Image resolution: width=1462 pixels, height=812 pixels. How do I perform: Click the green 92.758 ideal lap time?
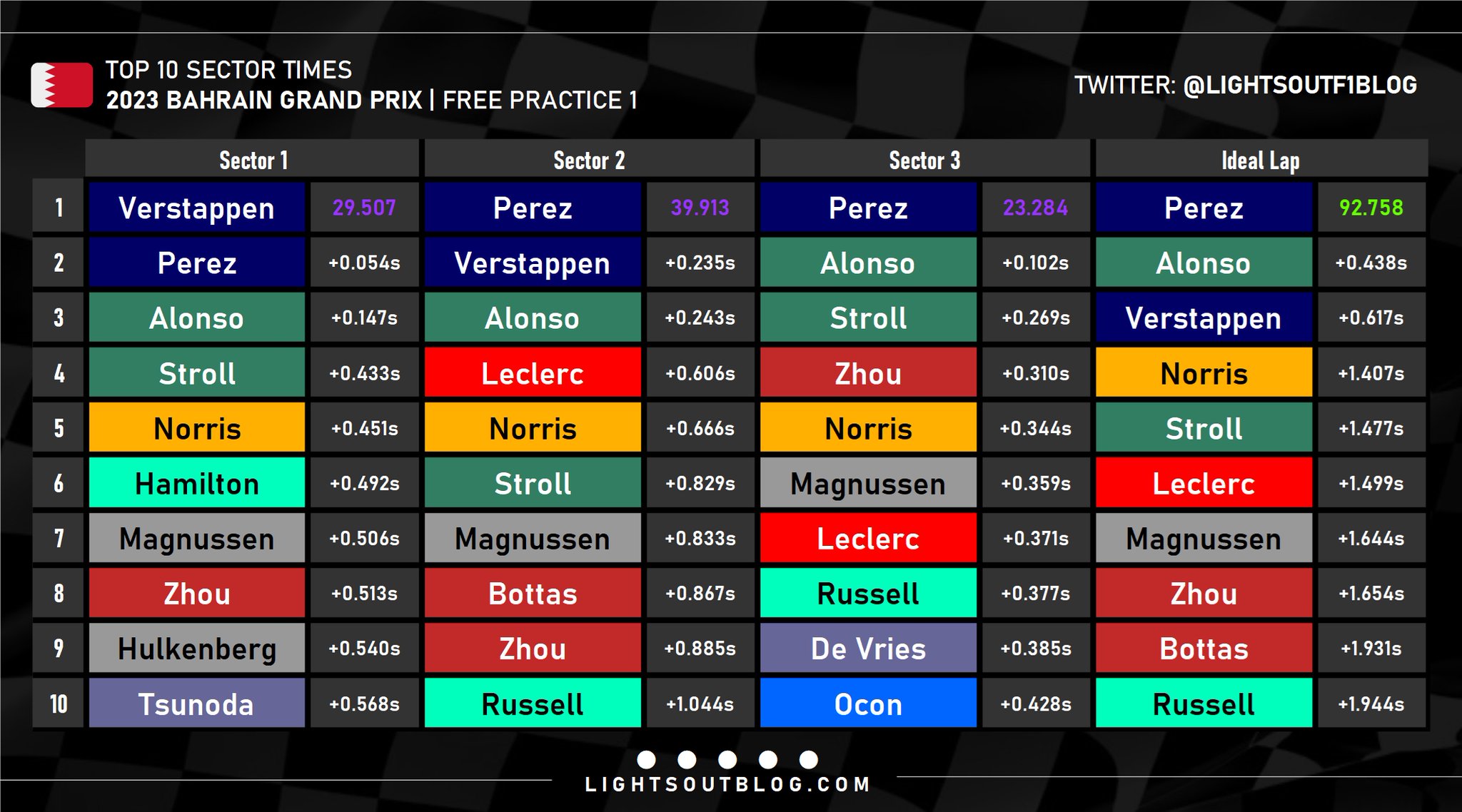click(1371, 208)
